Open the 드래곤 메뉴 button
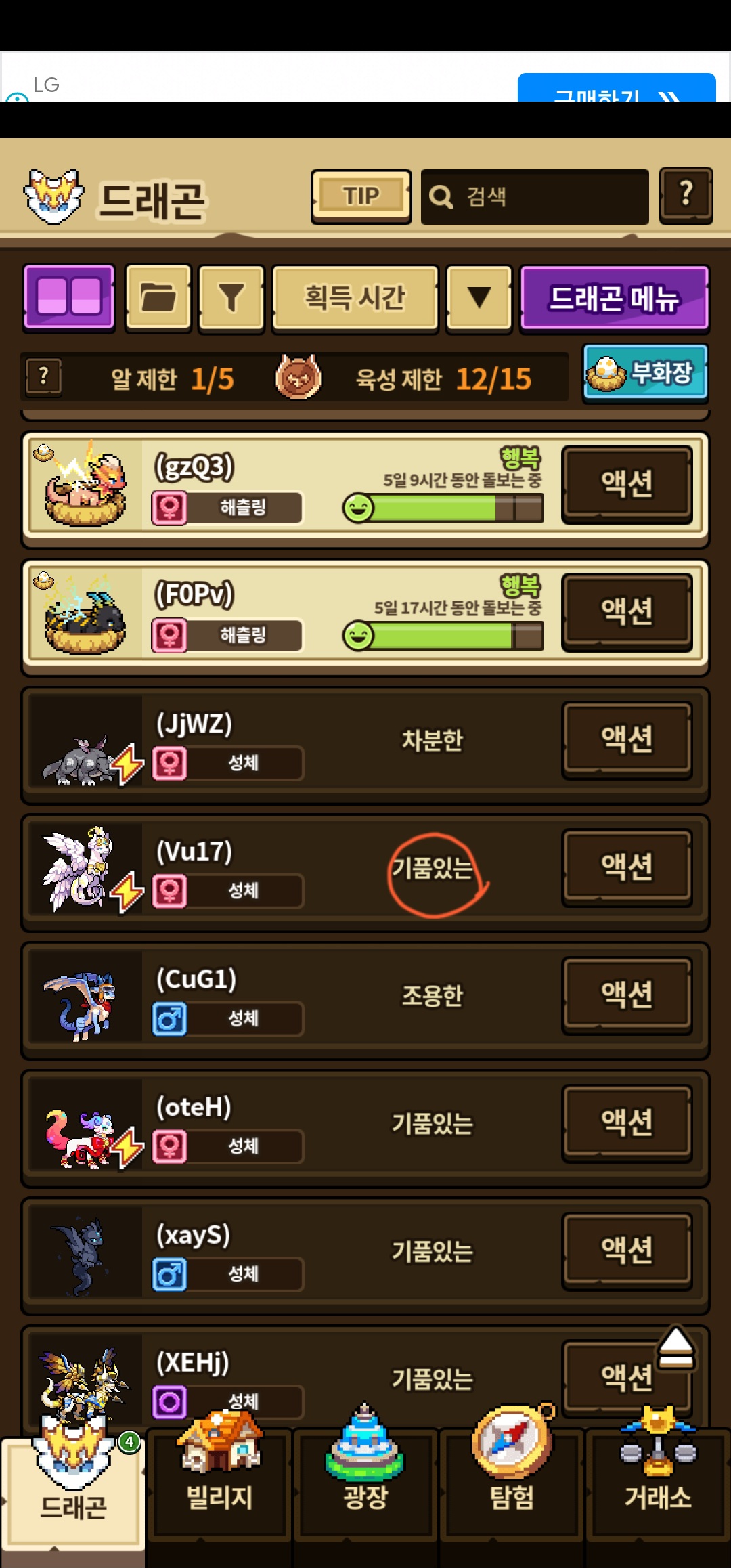The width and height of the screenshot is (731, 1568). [615, 298]
